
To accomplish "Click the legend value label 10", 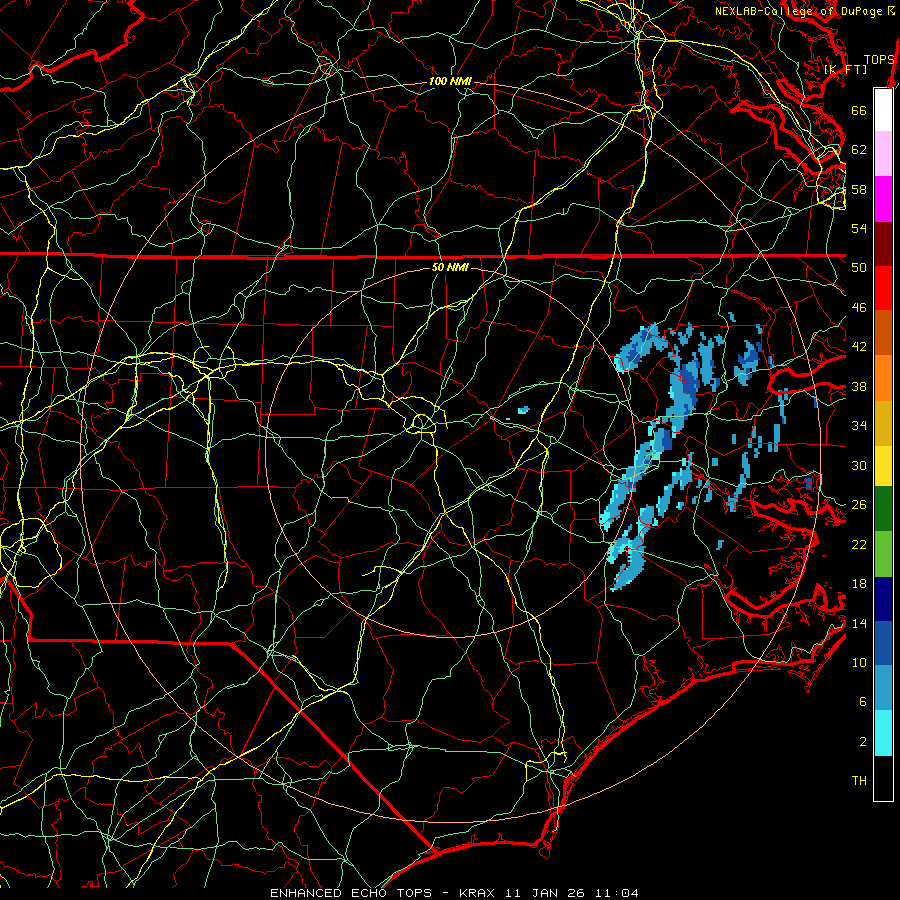I will coord(859,662).
